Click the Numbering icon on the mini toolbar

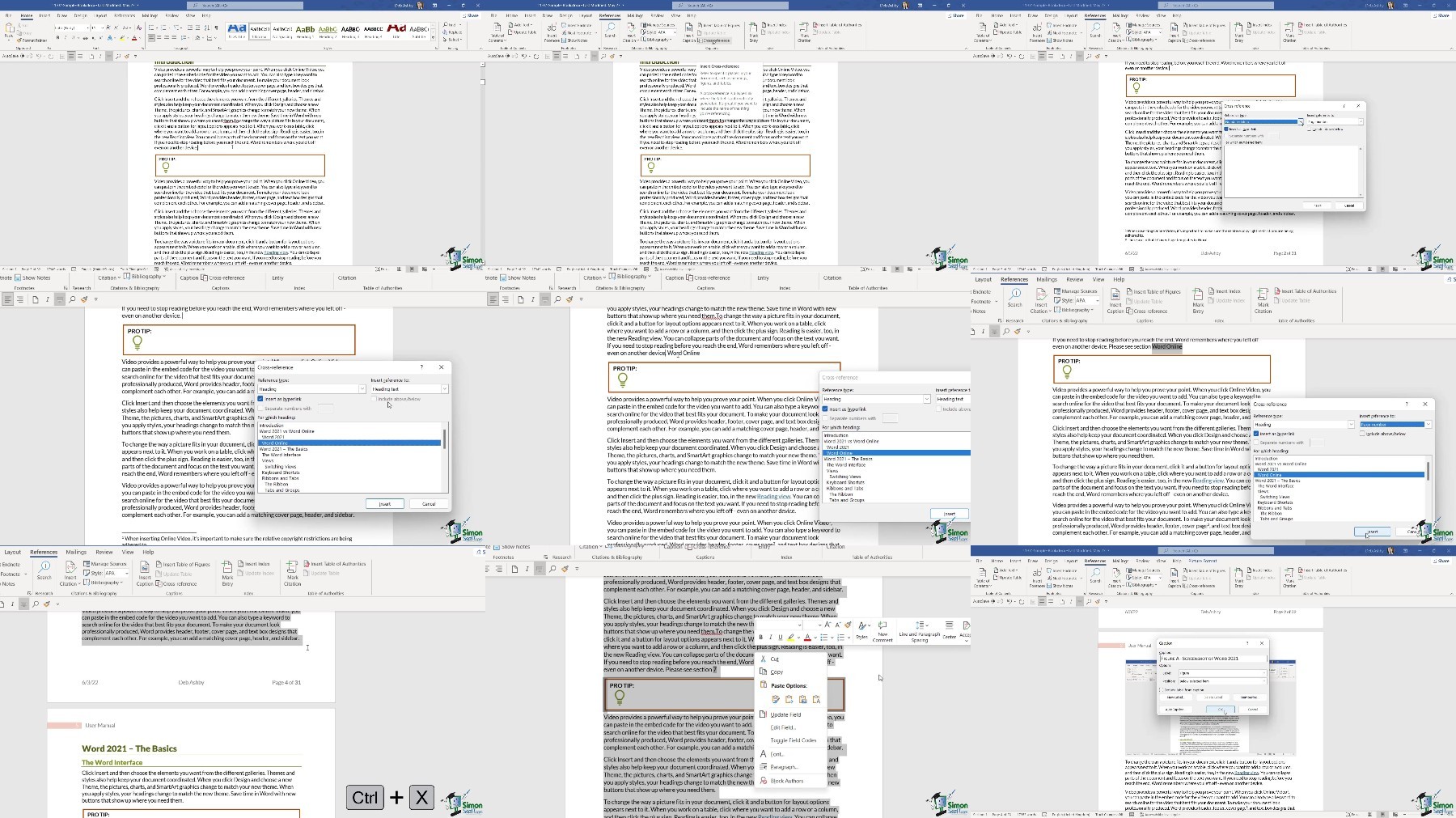(x=840, y=638)
